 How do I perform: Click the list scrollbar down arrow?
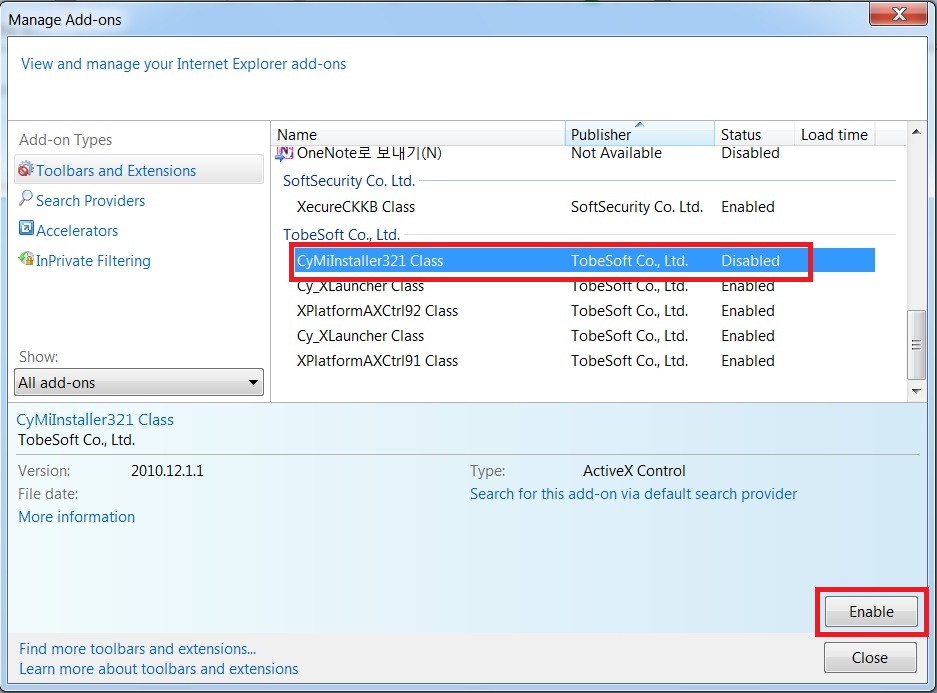tap(915, 391)
